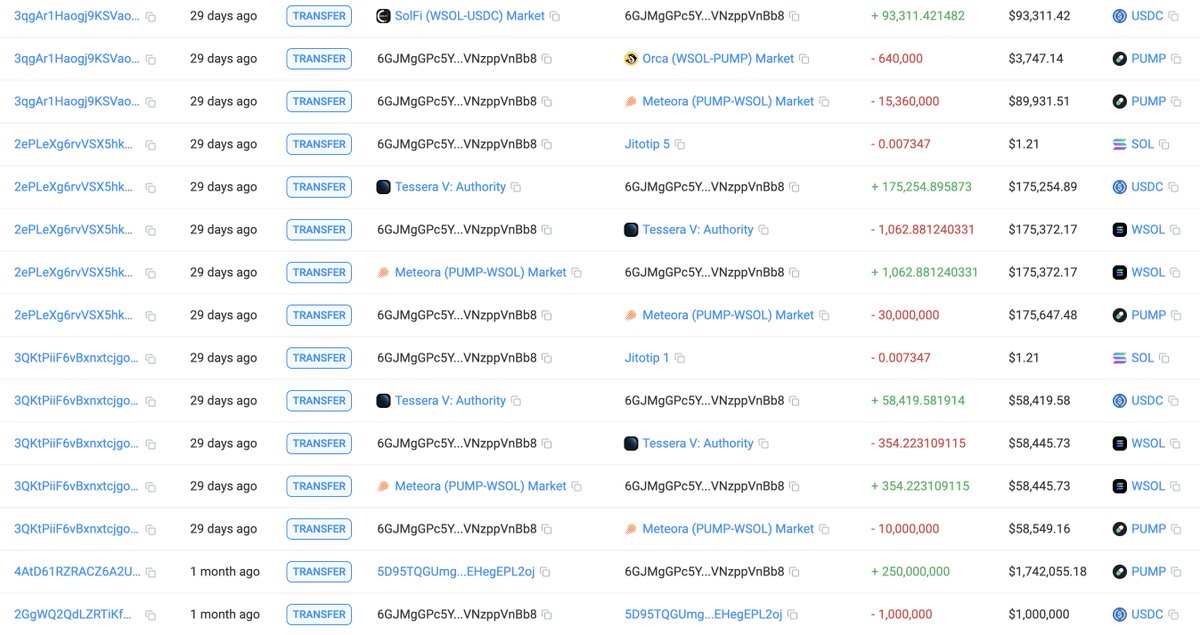Copy WSOL token address in -1,062.881240331 row
1200x635 pixels.
pyautogui.click(x=1175, y=230)
